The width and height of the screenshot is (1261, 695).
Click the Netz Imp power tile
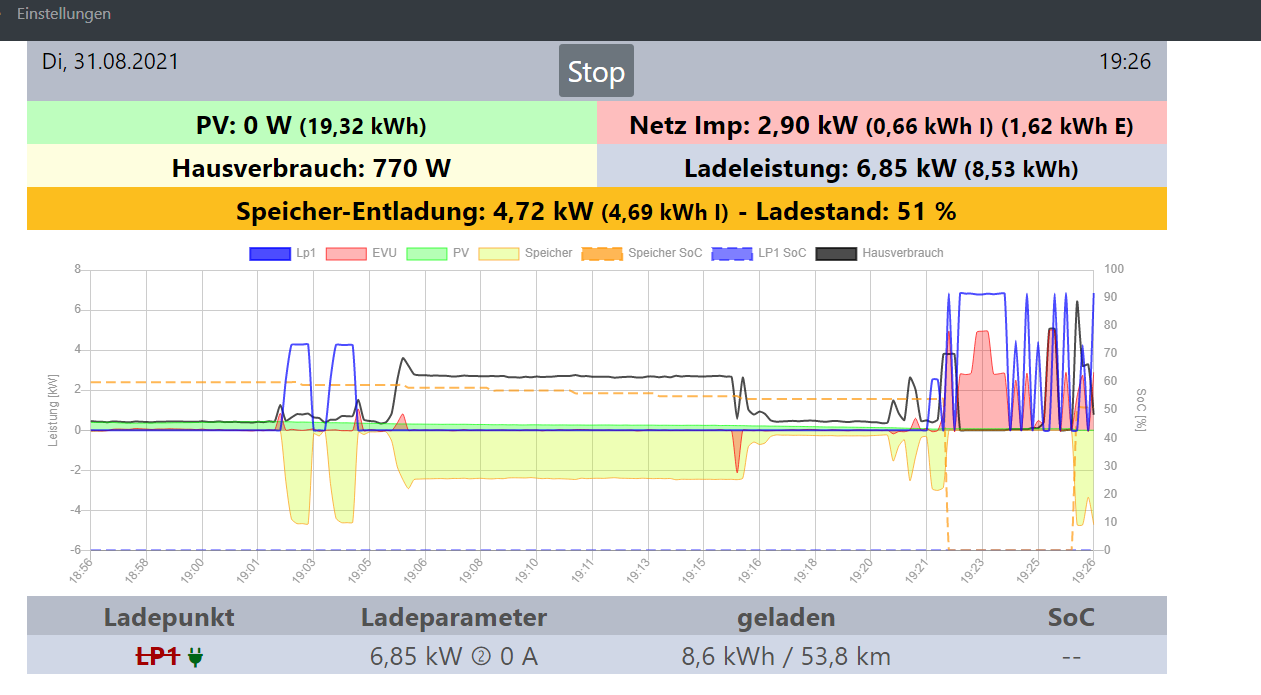point(881,126)
